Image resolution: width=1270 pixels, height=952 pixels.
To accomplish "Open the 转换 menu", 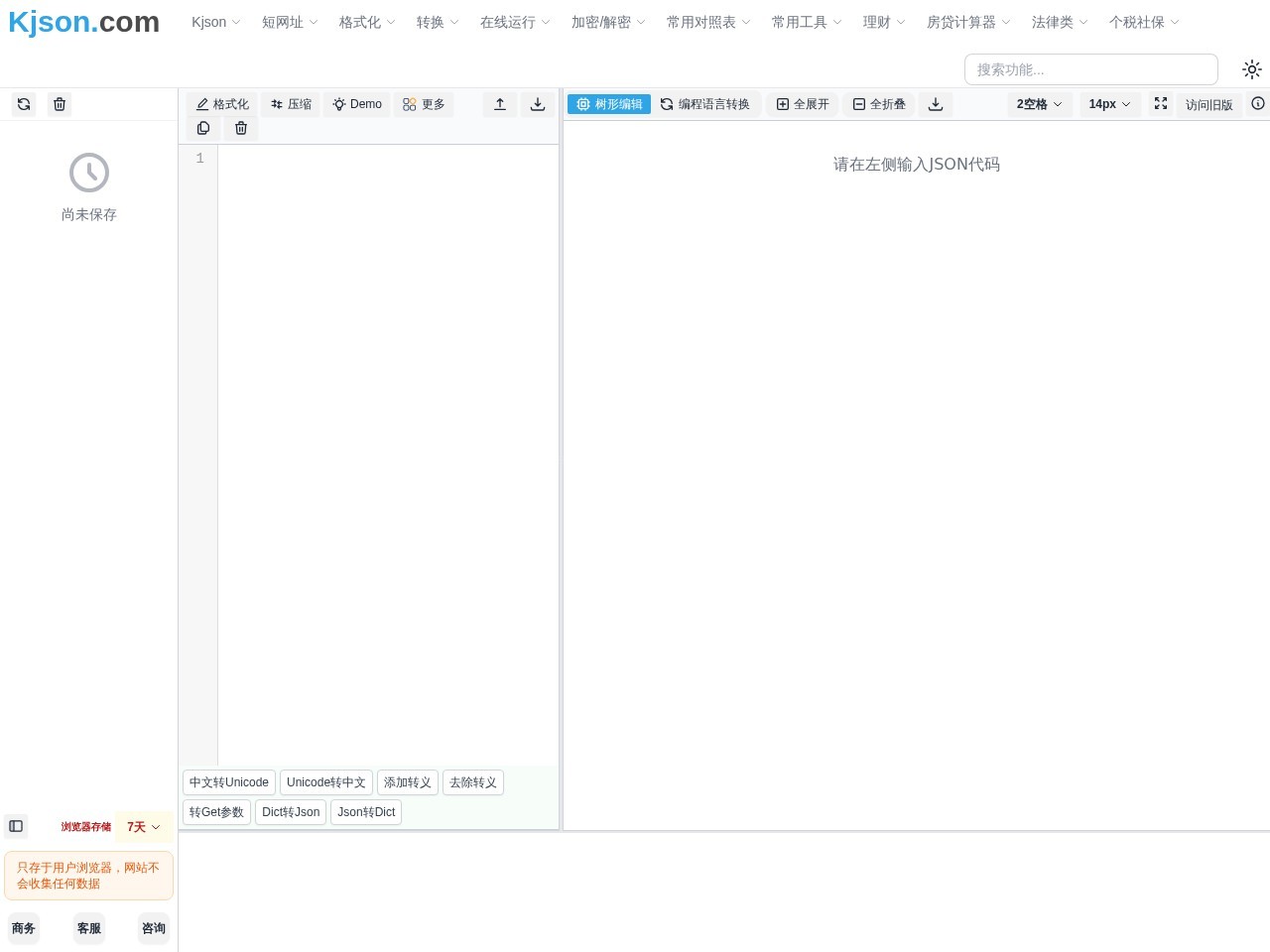I will (436, 22).
